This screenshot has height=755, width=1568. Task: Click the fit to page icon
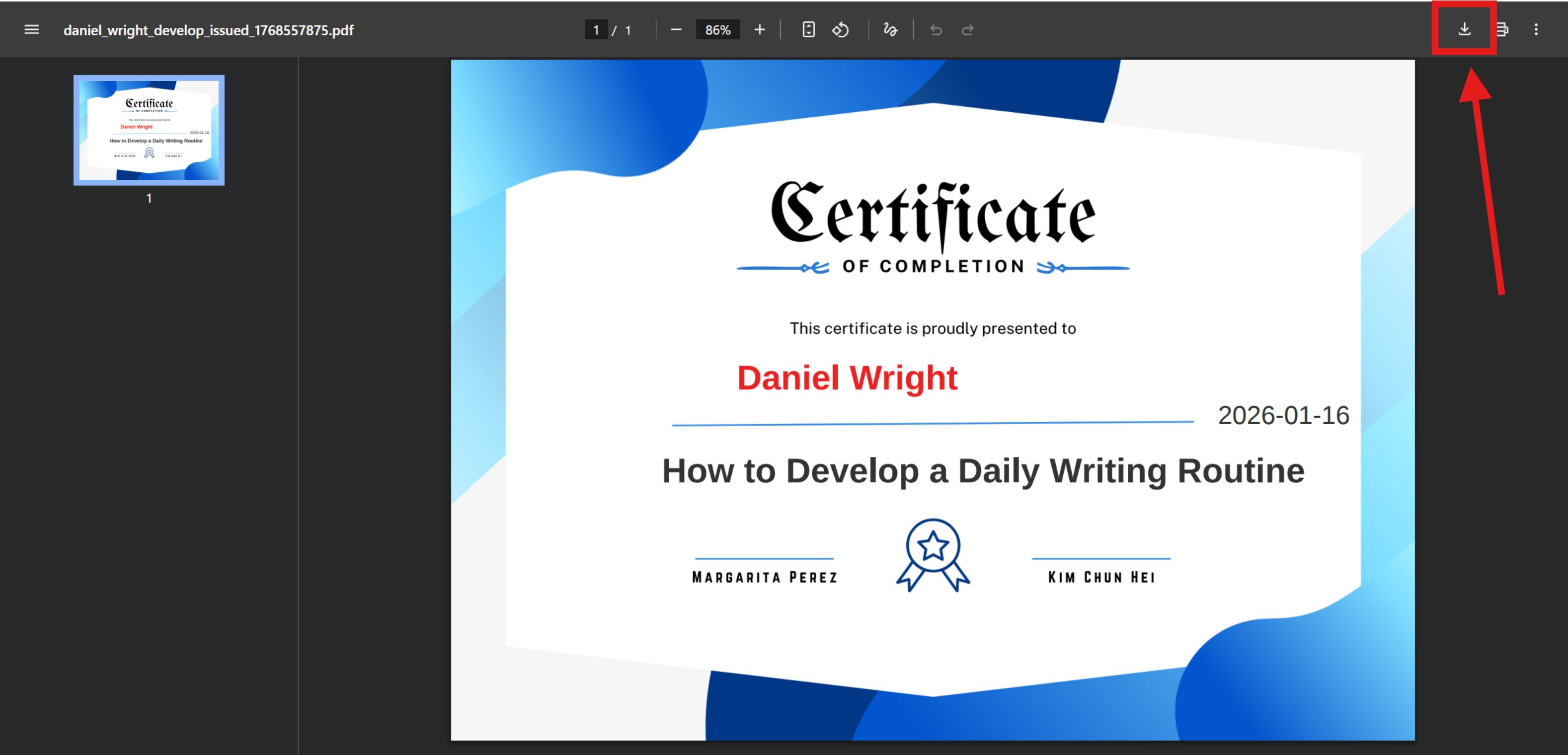(x=808, y=30)
